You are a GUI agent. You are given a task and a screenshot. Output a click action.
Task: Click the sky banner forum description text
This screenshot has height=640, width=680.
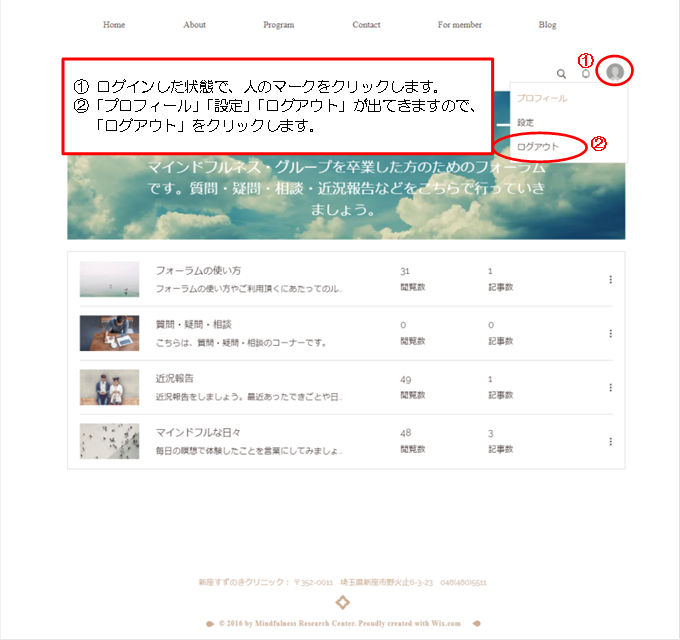click(x=346, y=188)
